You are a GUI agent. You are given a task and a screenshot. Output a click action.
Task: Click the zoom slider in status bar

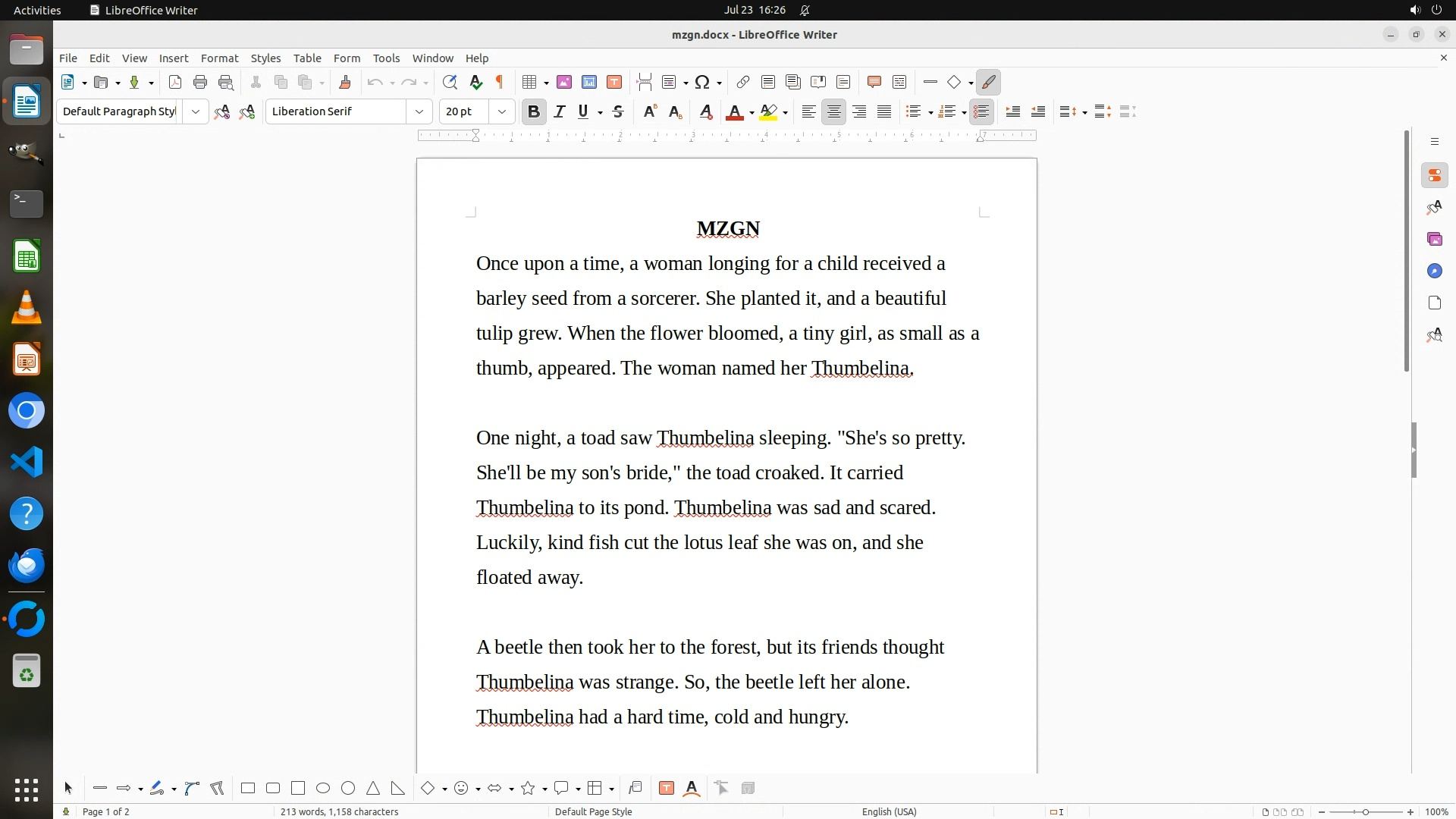[1365, 811]
